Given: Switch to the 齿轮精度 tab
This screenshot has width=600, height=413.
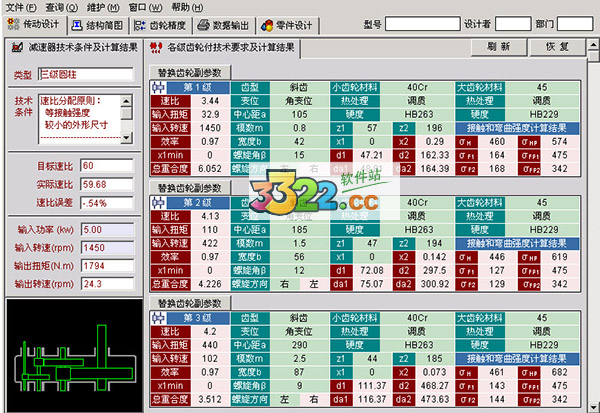Looking at the screenshot, I should click(x=160, y=25).
